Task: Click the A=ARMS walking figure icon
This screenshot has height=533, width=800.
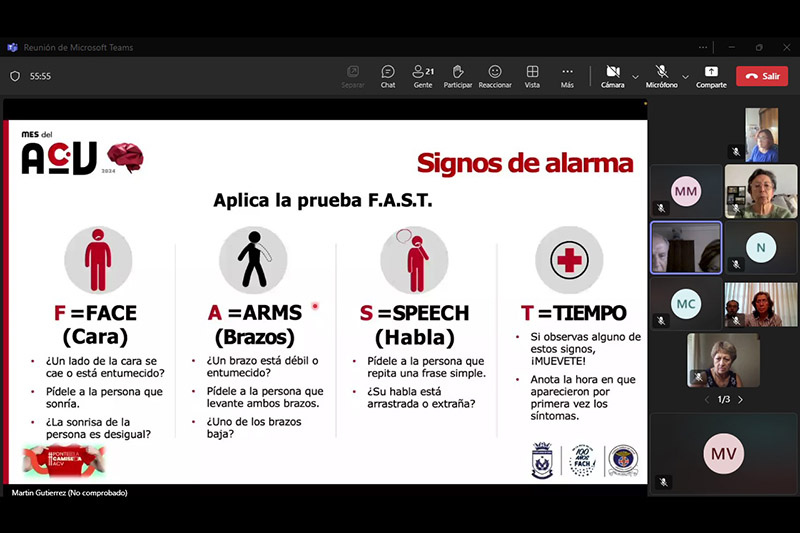Action: click(x=253, y=260)
